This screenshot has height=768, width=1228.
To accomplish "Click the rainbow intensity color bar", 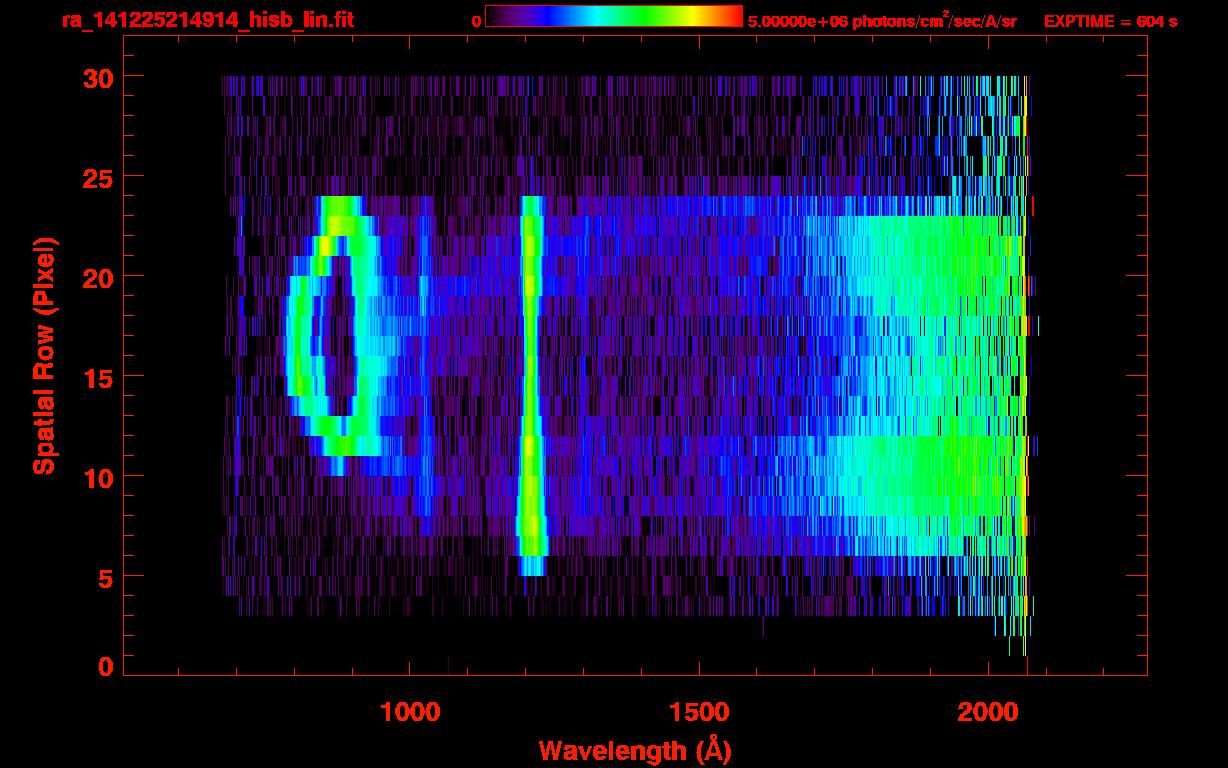I will pos(614,16).
